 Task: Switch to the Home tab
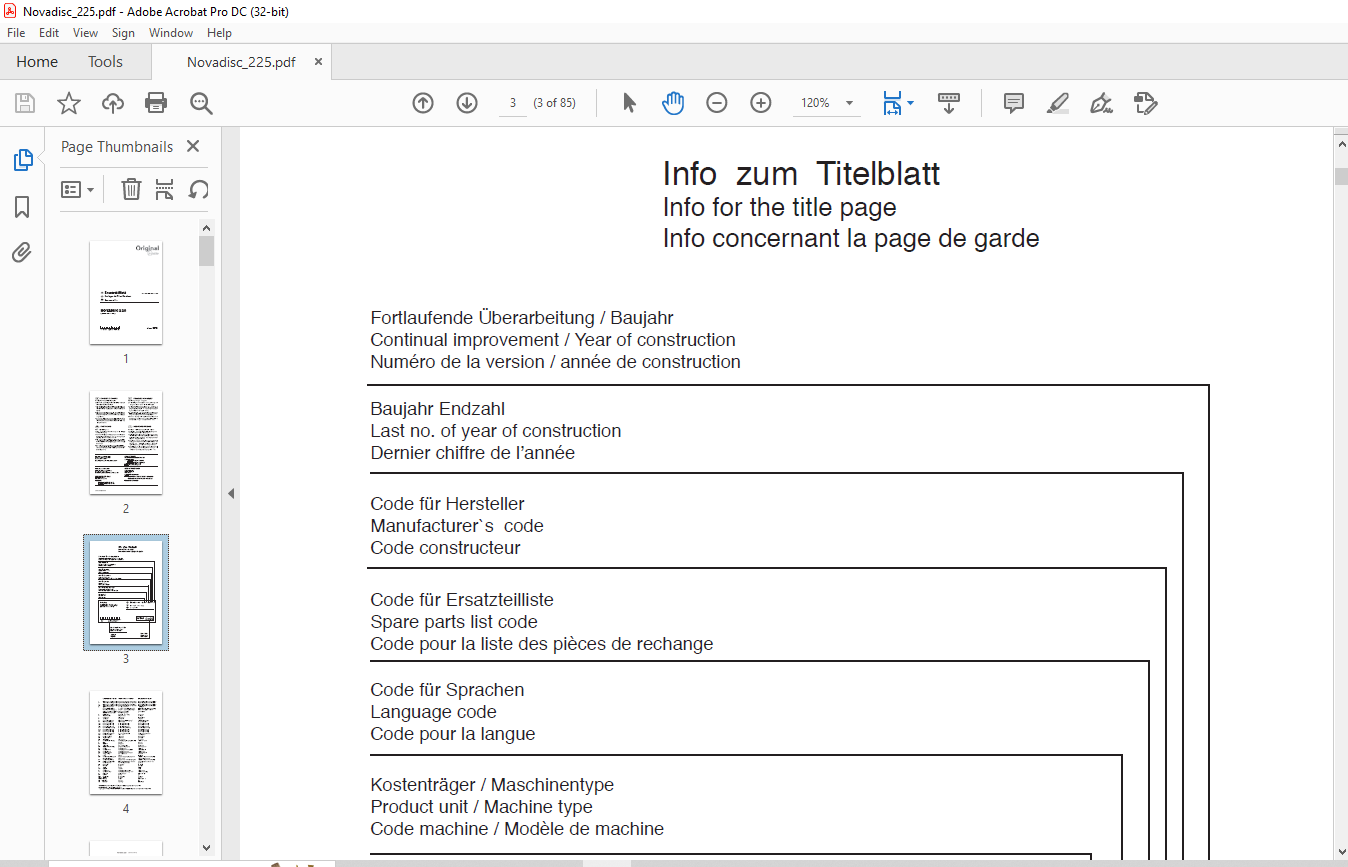37,62
